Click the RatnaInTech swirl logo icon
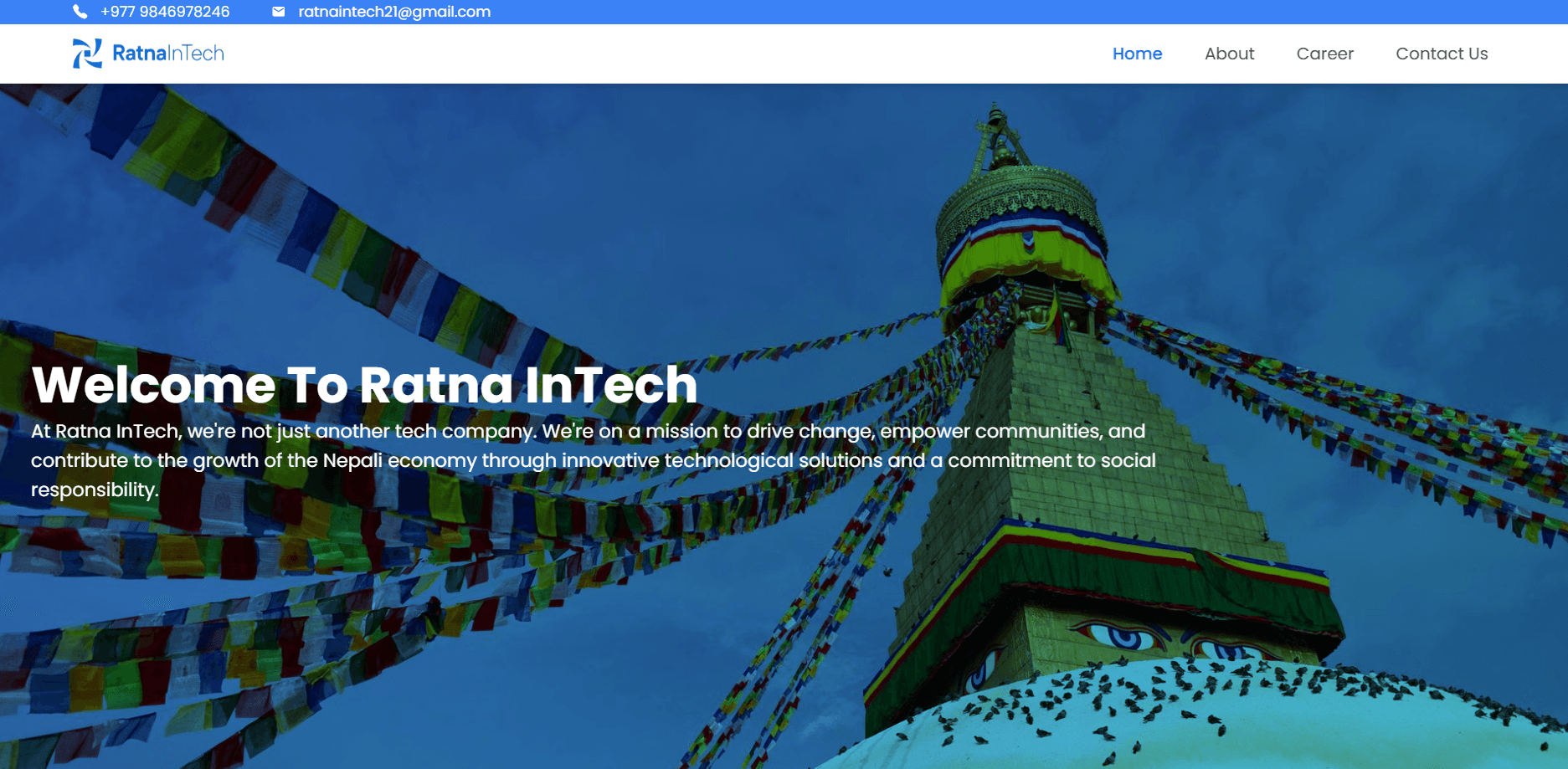The image size is (1568, 769). click(x=87, y=54)
